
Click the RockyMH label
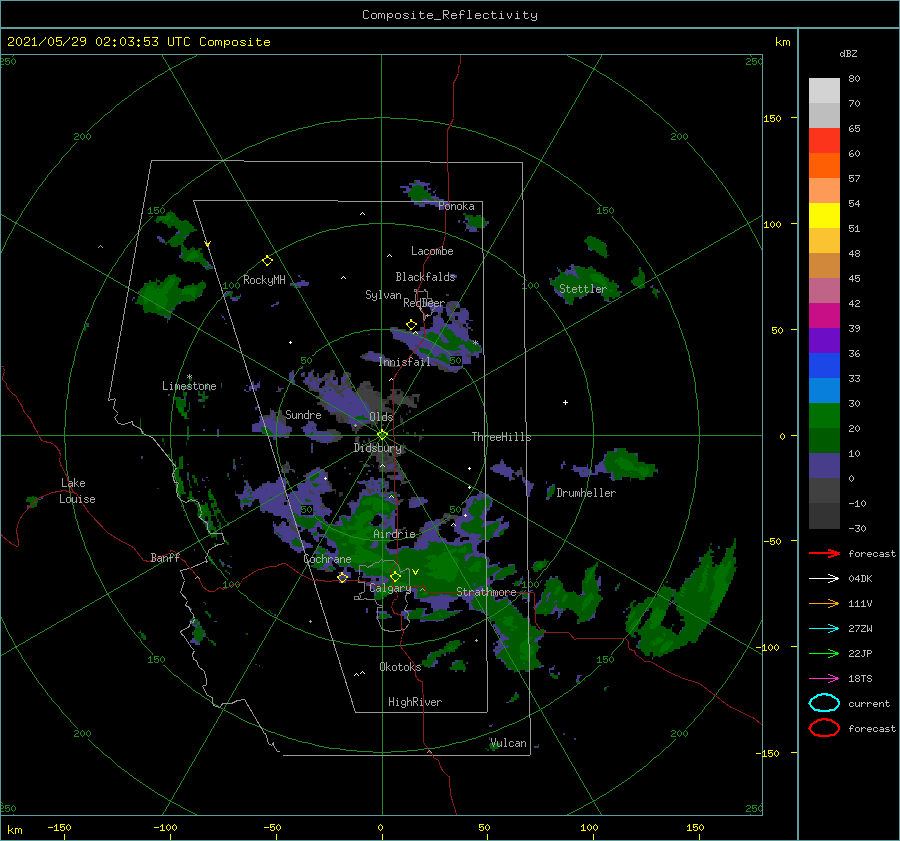pos(264,280)
